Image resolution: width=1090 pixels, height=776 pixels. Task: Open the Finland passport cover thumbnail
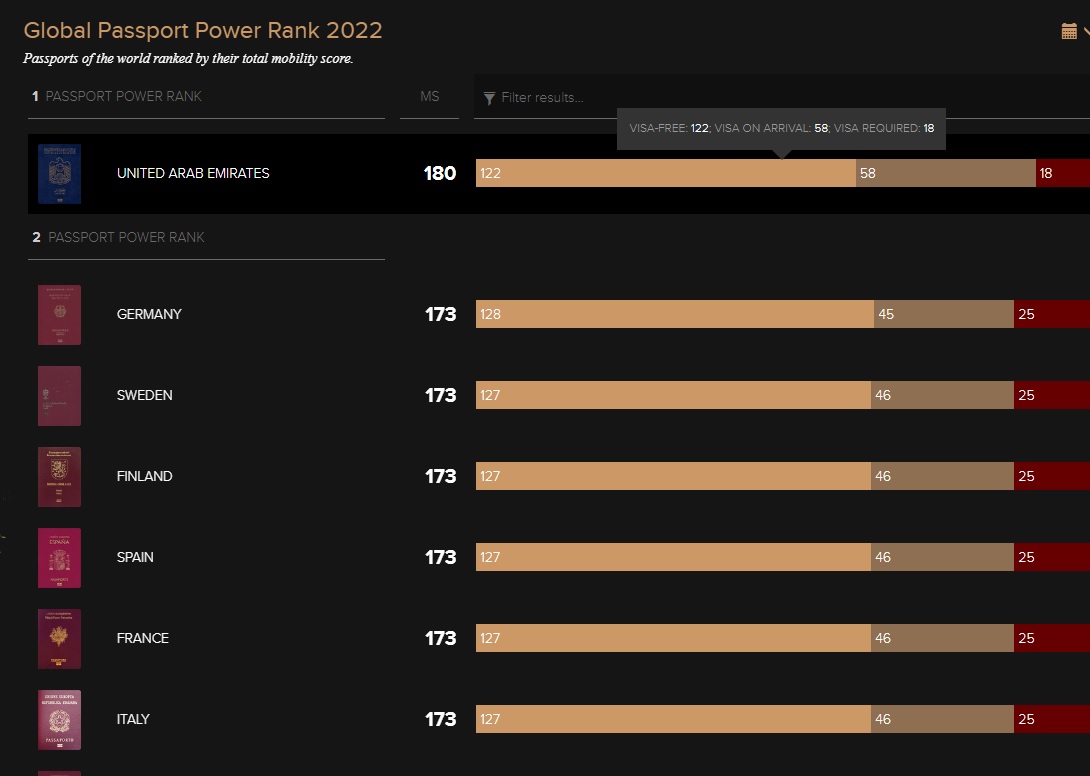click(x=59, y=477)
